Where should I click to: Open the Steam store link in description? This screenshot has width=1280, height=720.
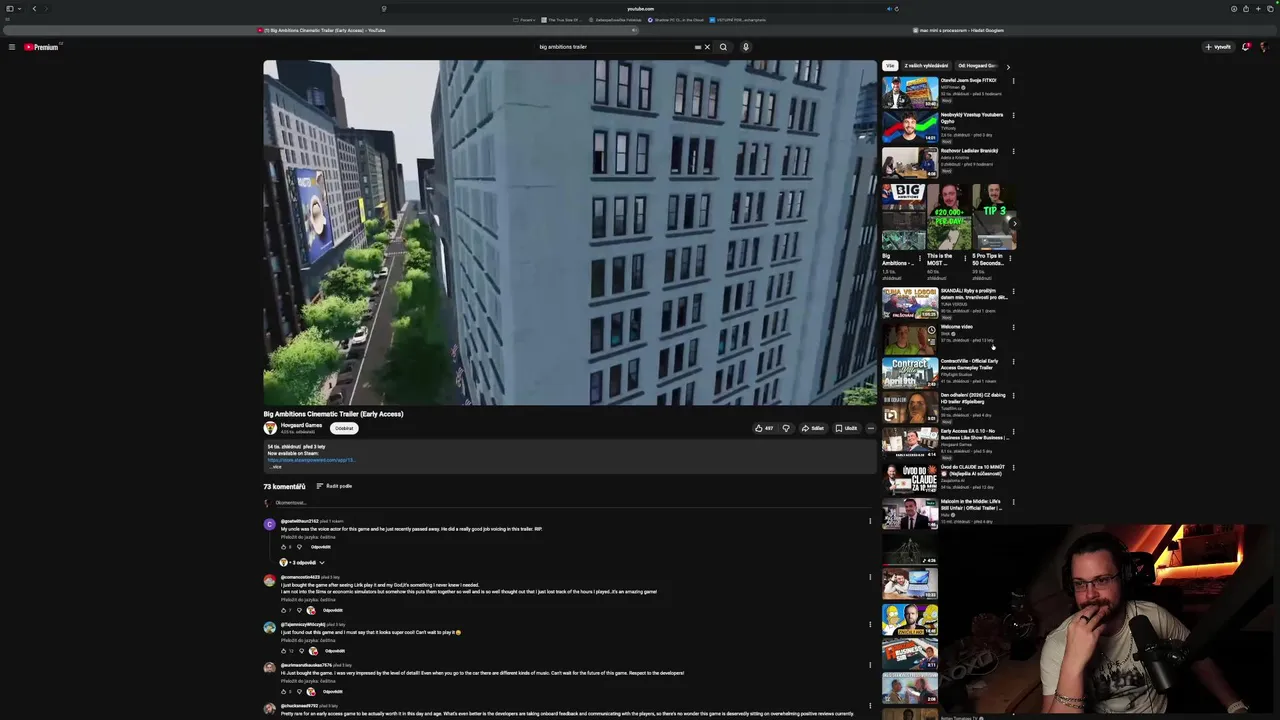point(311,460)
